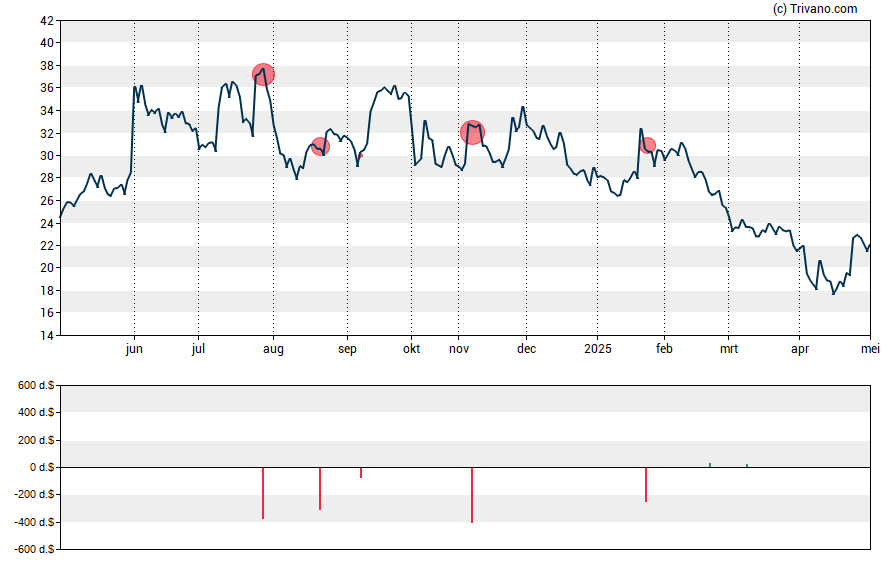Click the 'mei' x-axis label
Image resolution: width=888 pixels, height=565 pixels.
pos(870,349)
